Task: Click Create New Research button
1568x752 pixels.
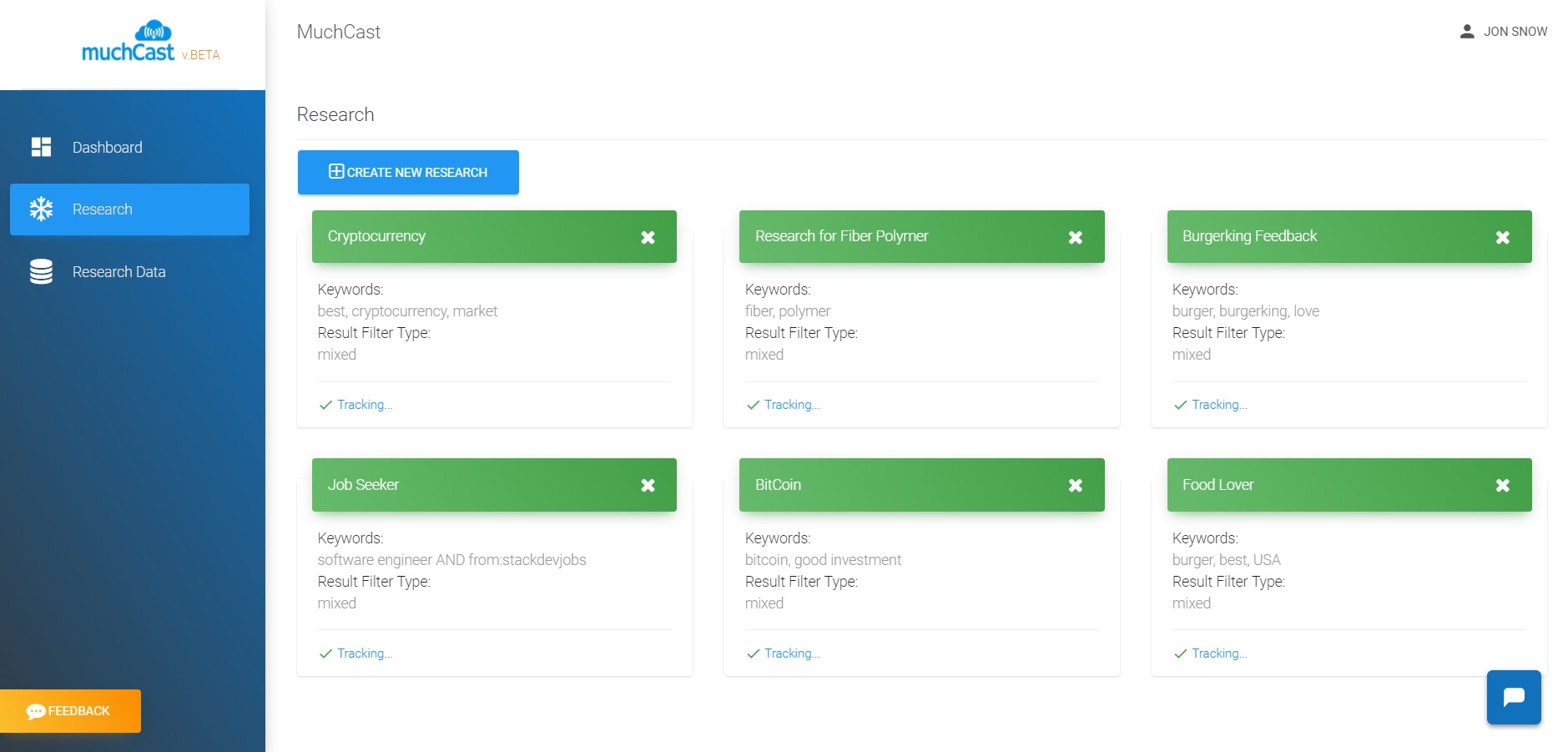Action: tap(408, 173)
